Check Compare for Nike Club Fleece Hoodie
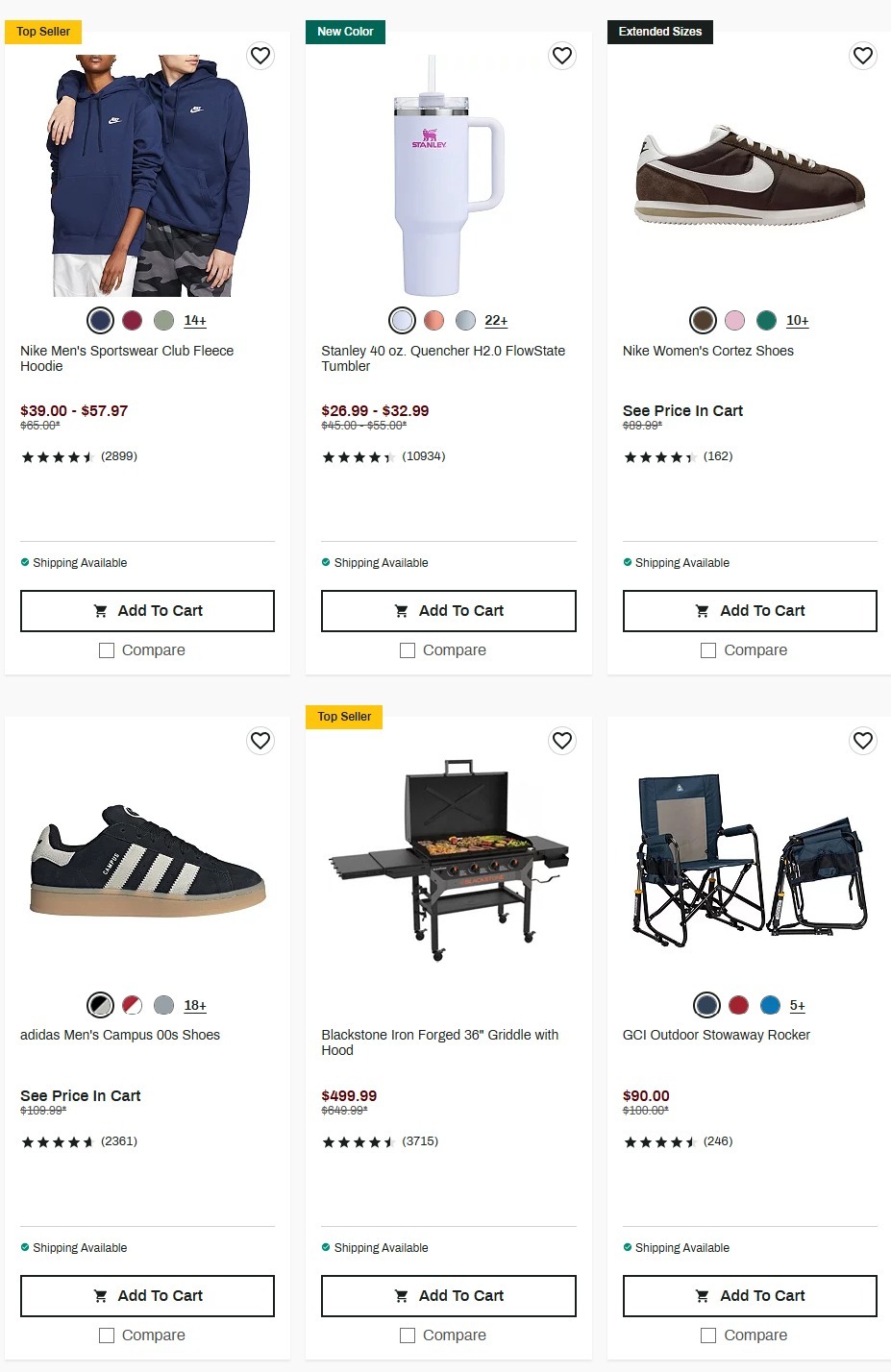 (x=107, y=650)
